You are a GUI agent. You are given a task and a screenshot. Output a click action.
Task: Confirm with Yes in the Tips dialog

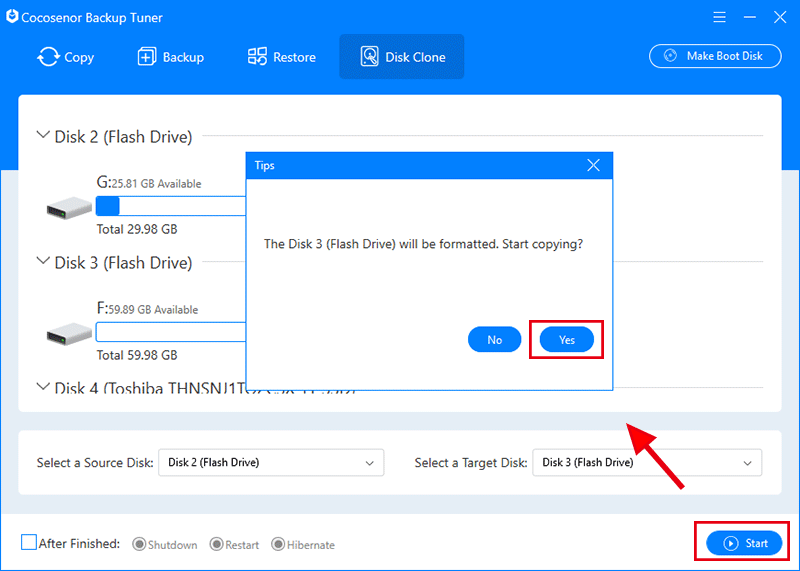pyautogui.click(x=567, y=340)
